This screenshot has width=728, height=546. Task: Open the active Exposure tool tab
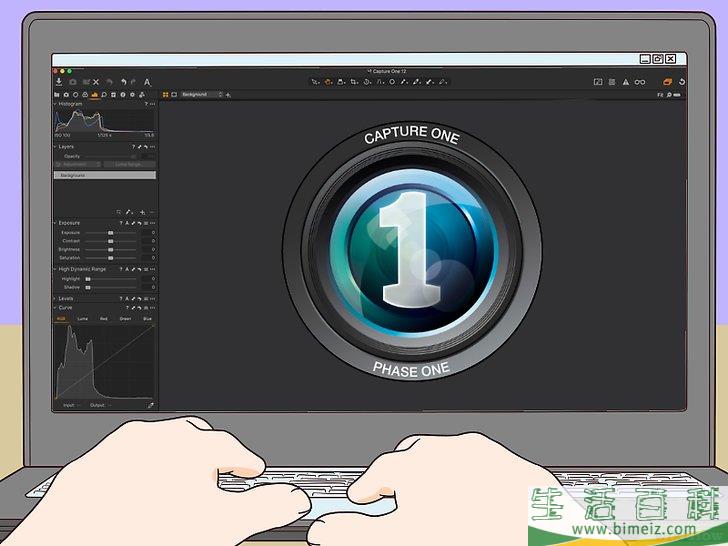tap(95, 95)
